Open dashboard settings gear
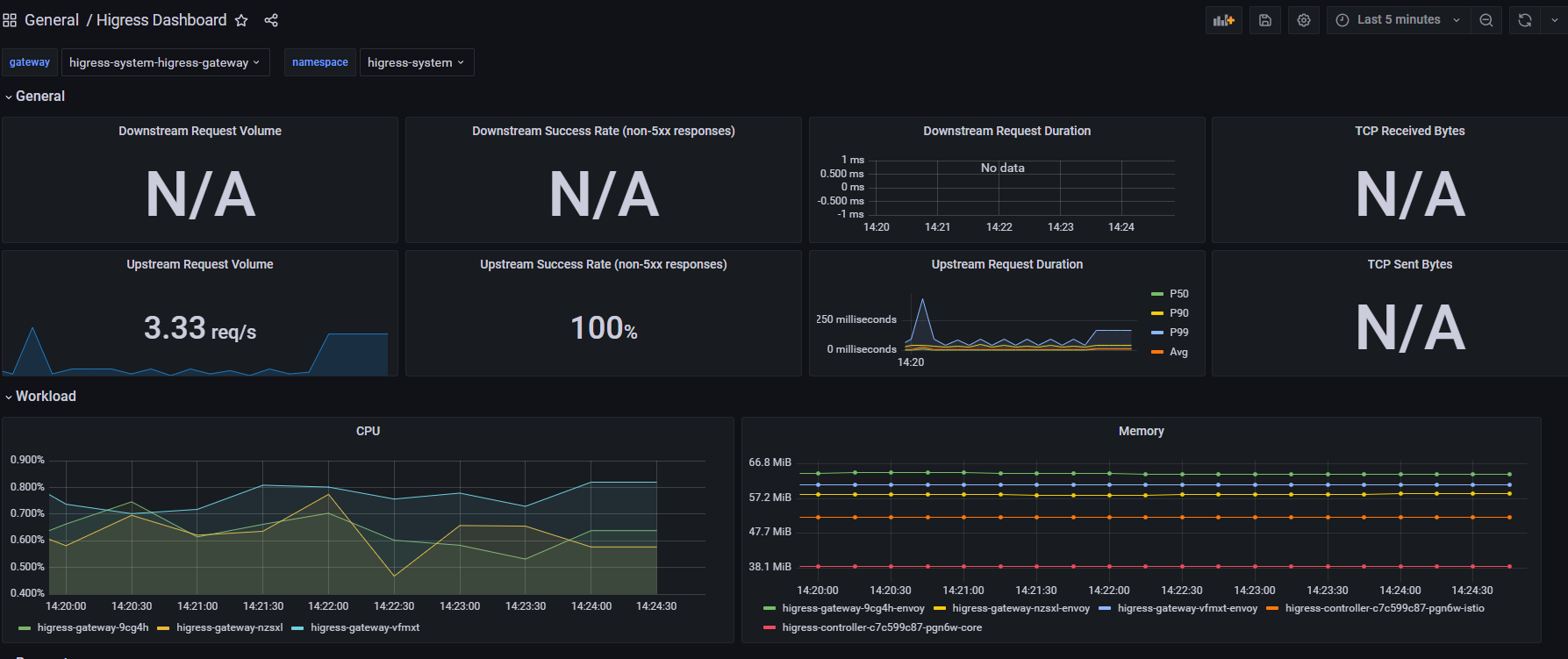Image resolution: width=1568 pixels, height=659 pixels. (1304, 20)
